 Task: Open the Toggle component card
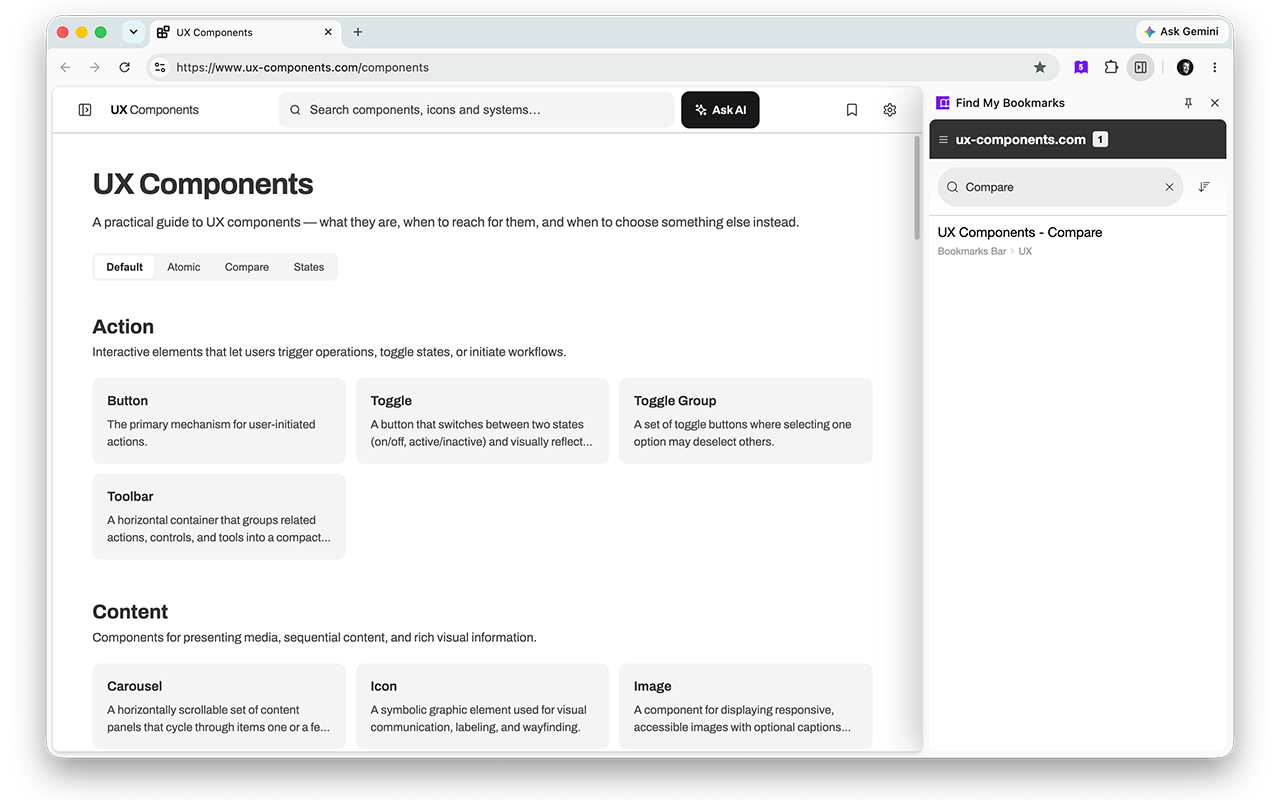(x=482, y=421)
